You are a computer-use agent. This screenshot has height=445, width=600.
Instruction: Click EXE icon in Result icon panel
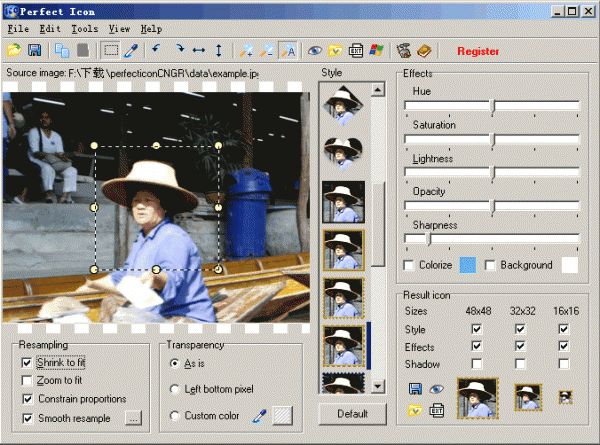tap(437, 411)
